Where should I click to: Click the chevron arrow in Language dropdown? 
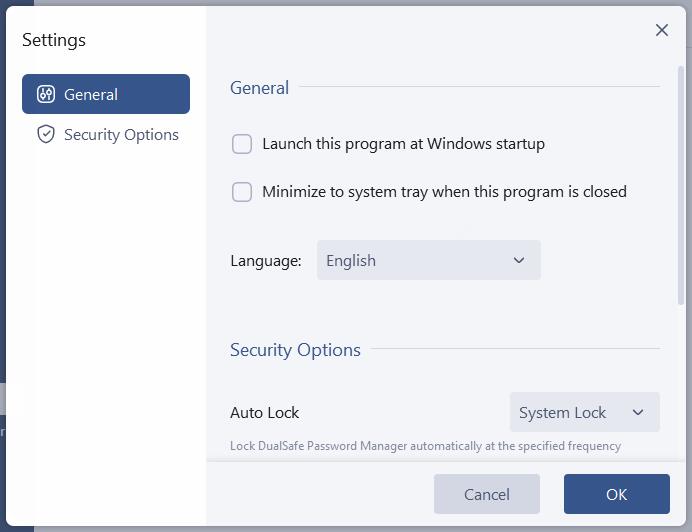(519, 260)
